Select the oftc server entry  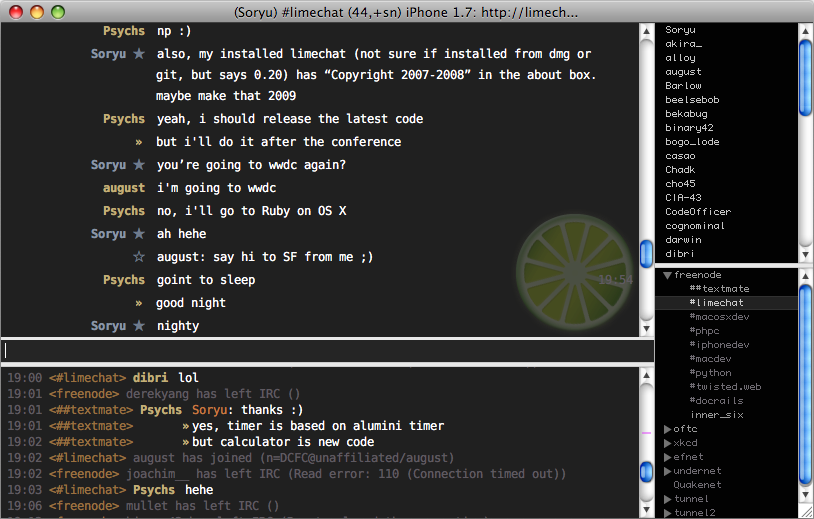point(685,429)
